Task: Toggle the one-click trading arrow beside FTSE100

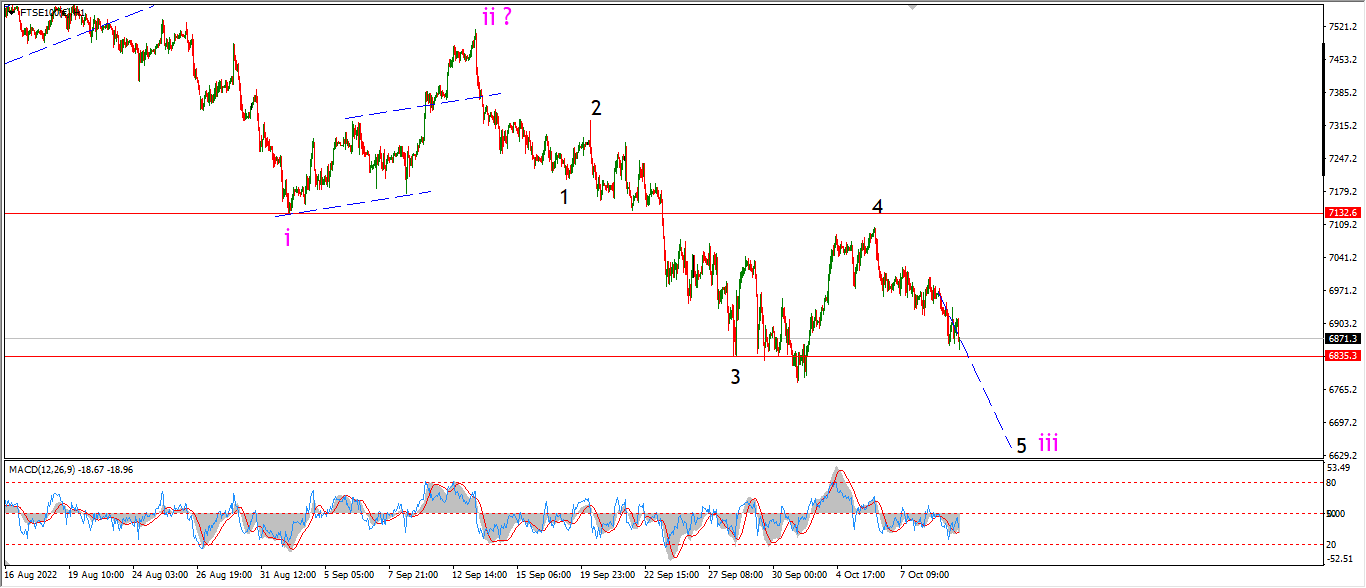Action: [x=9, y=10]
